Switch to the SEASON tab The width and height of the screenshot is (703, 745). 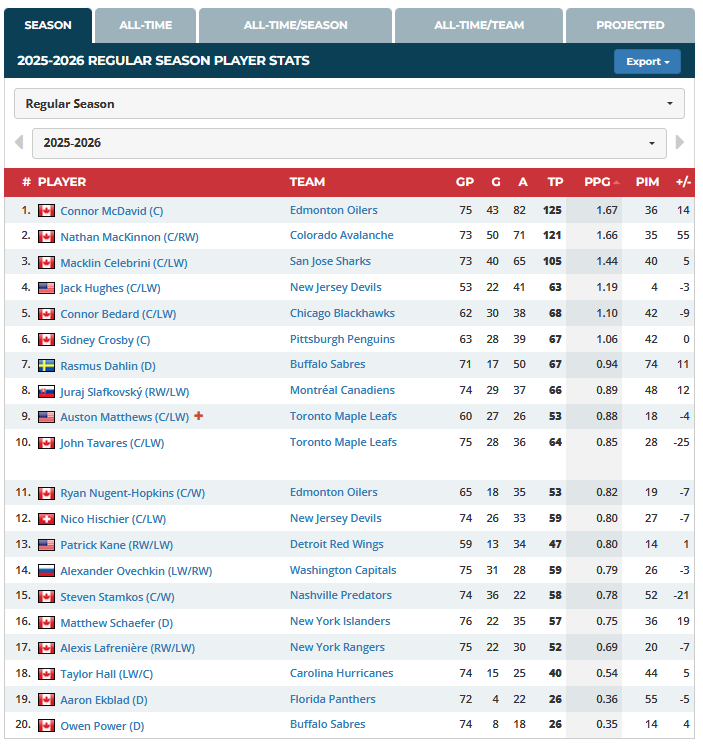48,25
